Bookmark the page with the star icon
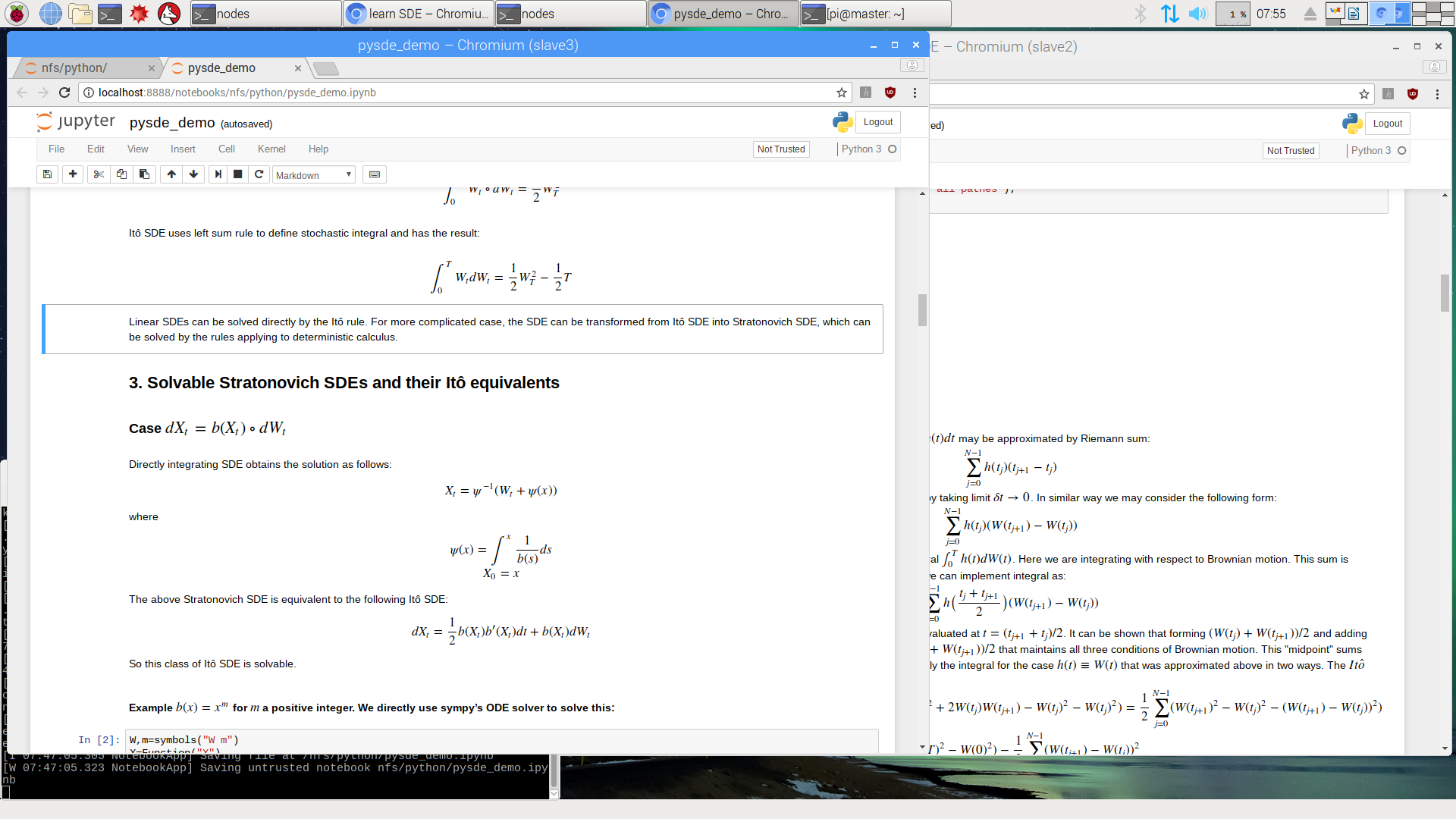This screenshot has height=819, width=1456. 841,93
